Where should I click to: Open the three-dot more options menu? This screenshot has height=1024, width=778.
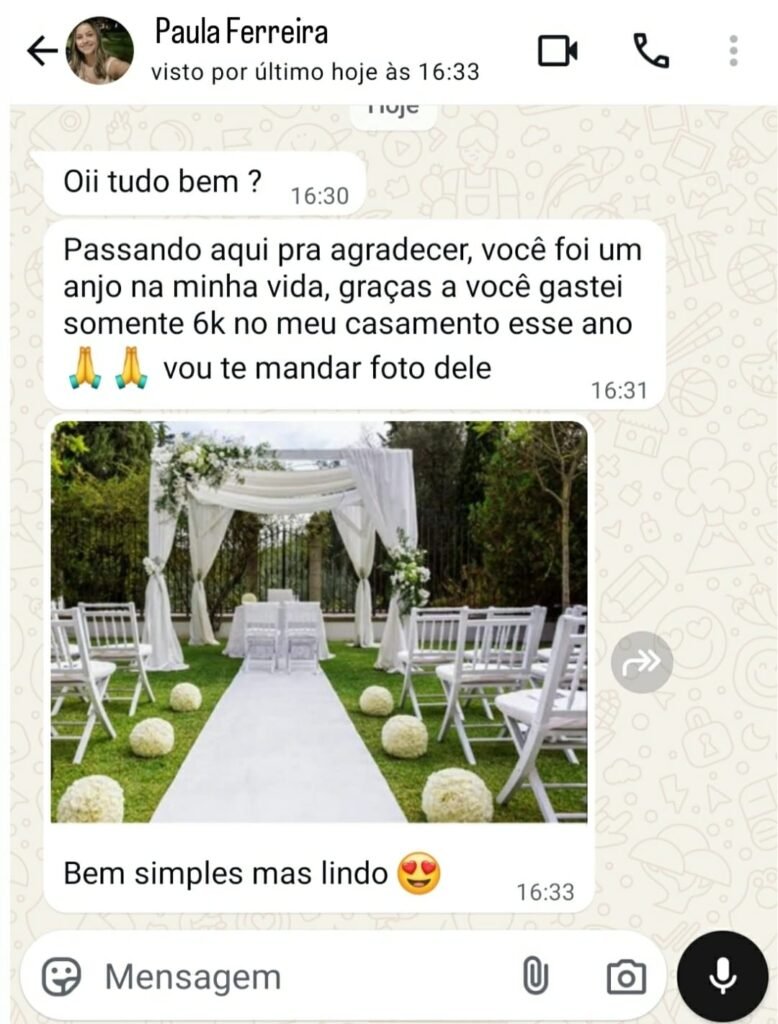click(734, 51)
